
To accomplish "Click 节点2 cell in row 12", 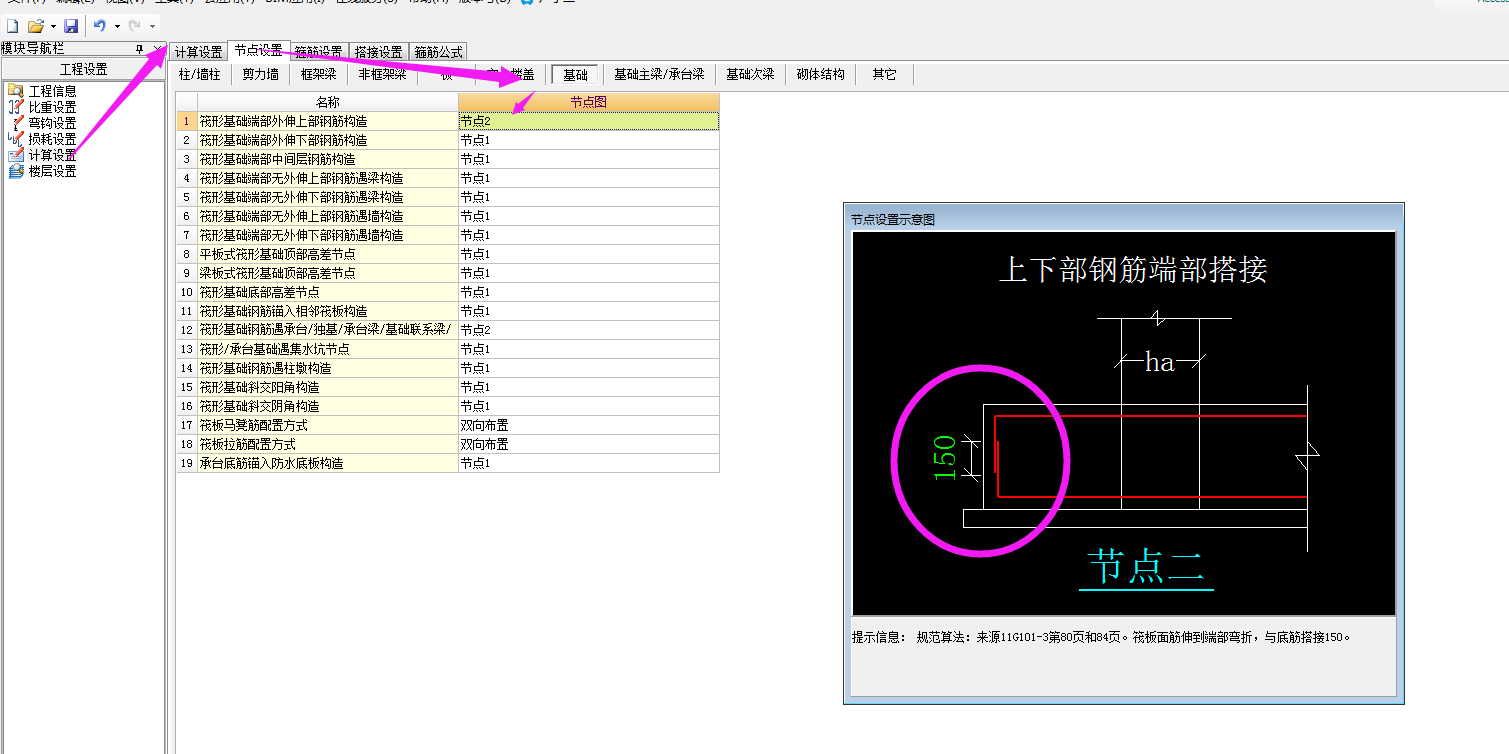I will (588, 330).
